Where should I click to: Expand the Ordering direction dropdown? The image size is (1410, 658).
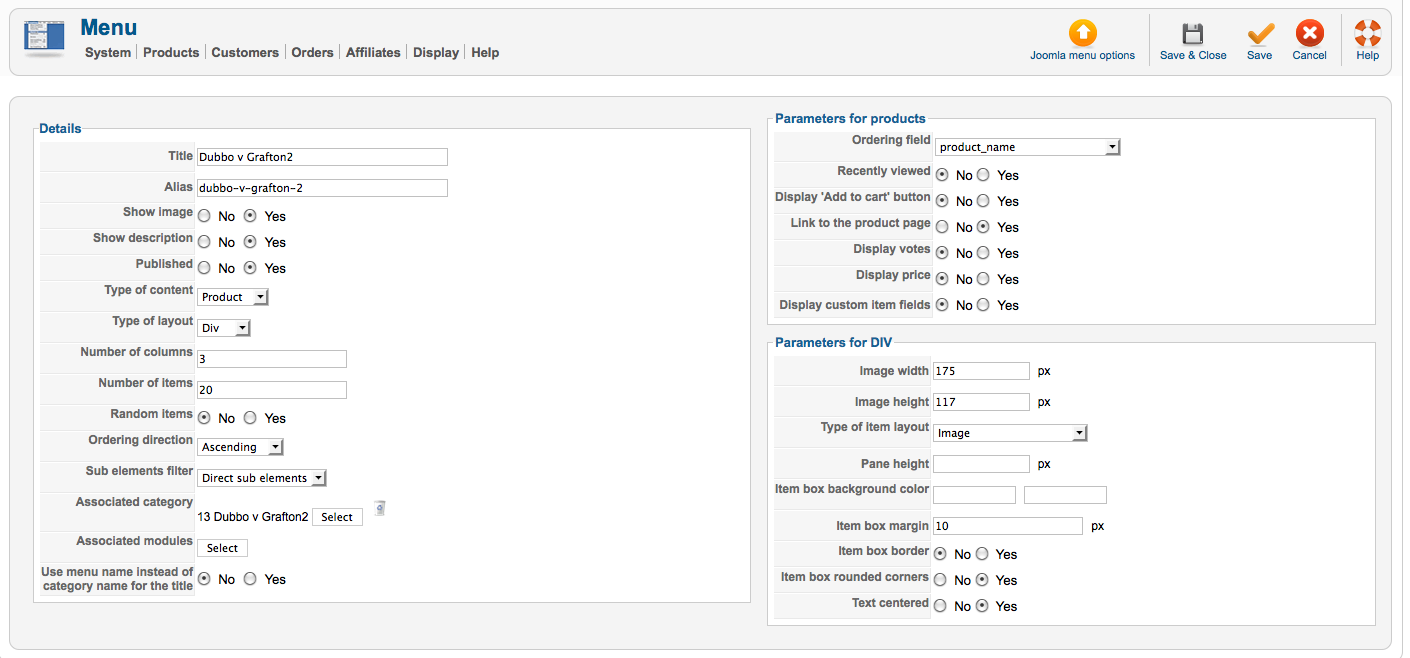click(x=241, y=447)
